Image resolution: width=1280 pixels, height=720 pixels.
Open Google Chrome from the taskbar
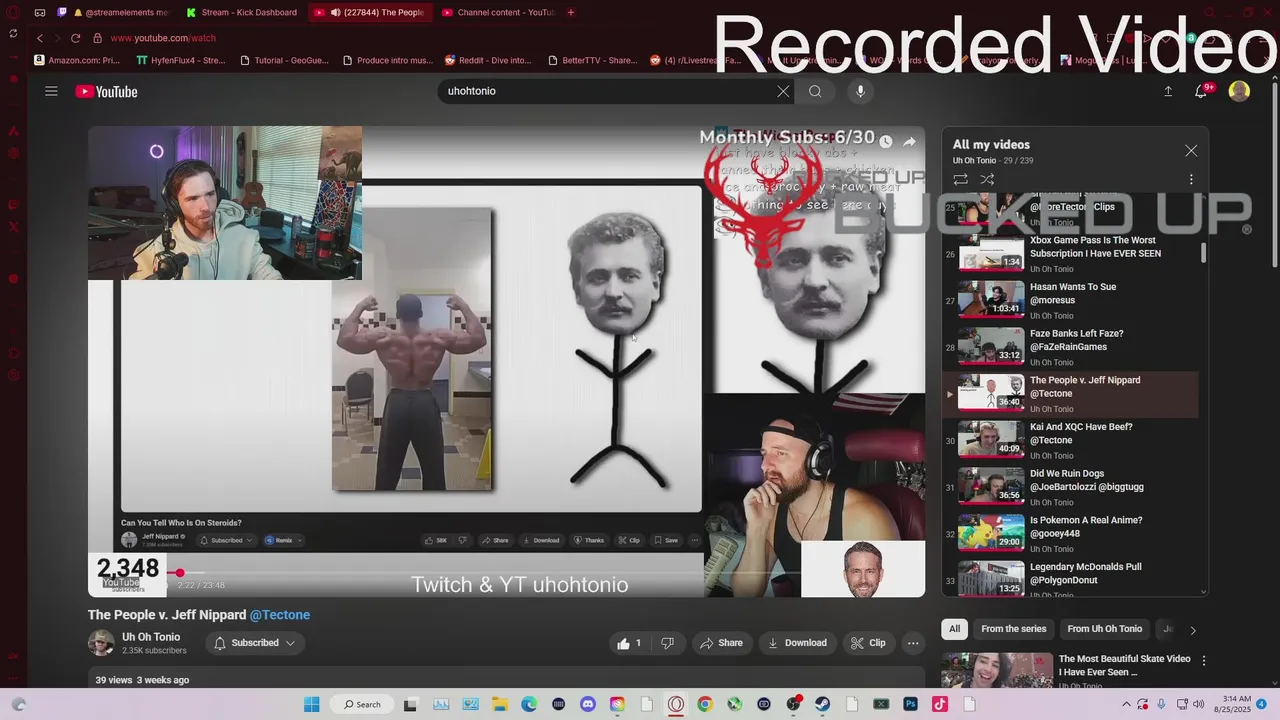tap(705, 704)
